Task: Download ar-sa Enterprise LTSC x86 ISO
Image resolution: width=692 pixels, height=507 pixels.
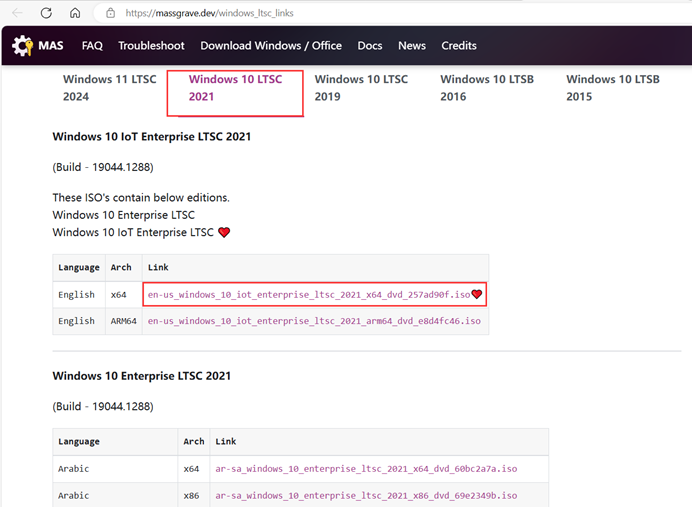Action: [x=366, y=496]
